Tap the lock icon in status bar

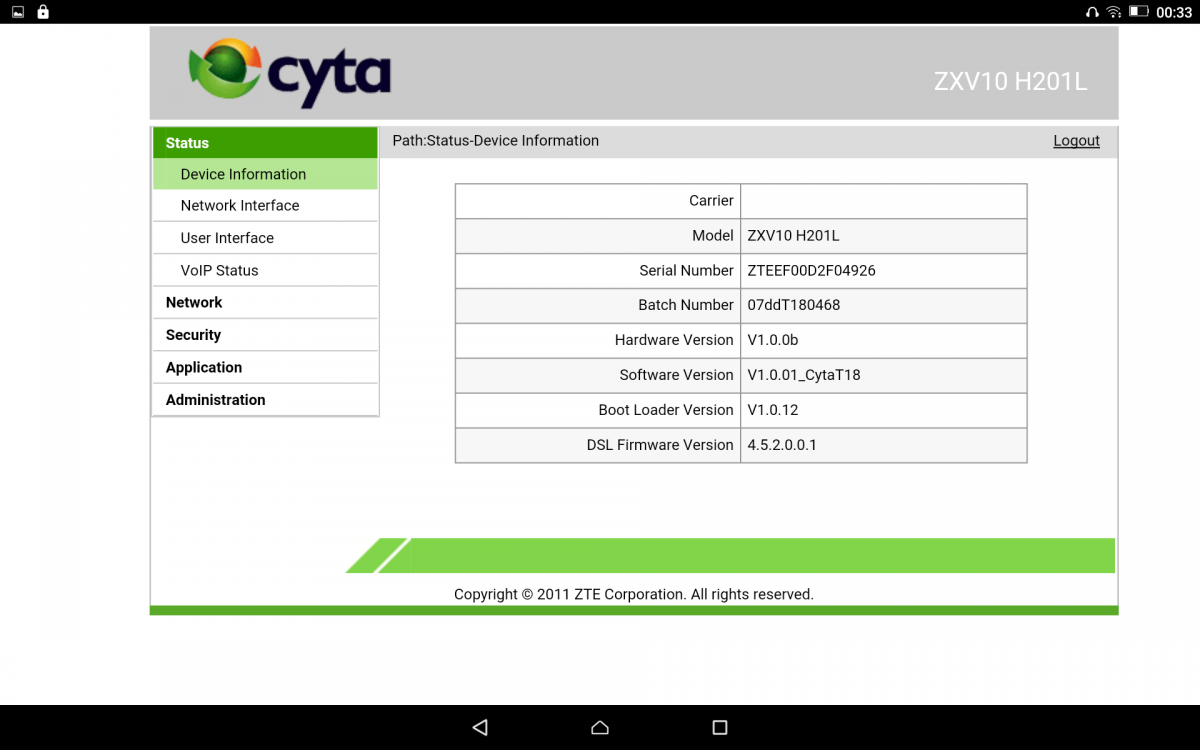point(42,12)
